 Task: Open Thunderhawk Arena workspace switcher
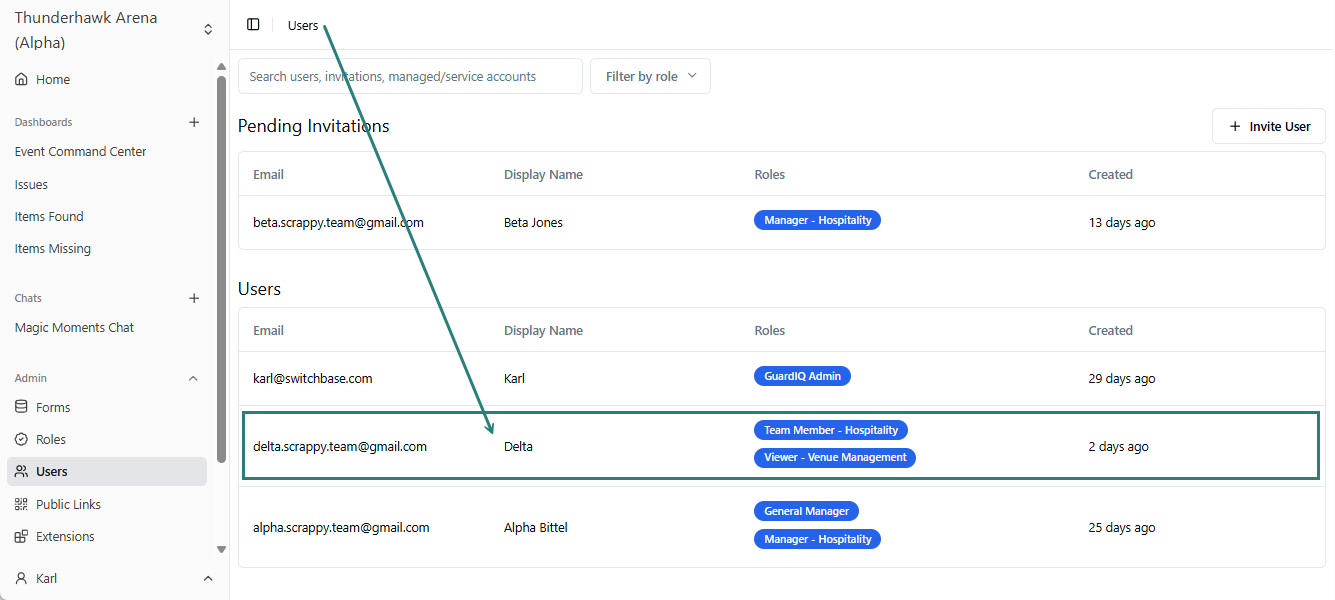point(208,30)
